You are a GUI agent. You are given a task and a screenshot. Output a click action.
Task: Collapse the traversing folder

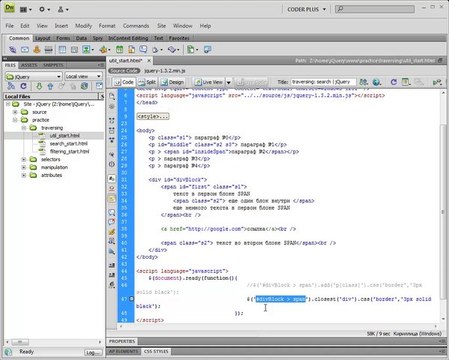[24, 128]
